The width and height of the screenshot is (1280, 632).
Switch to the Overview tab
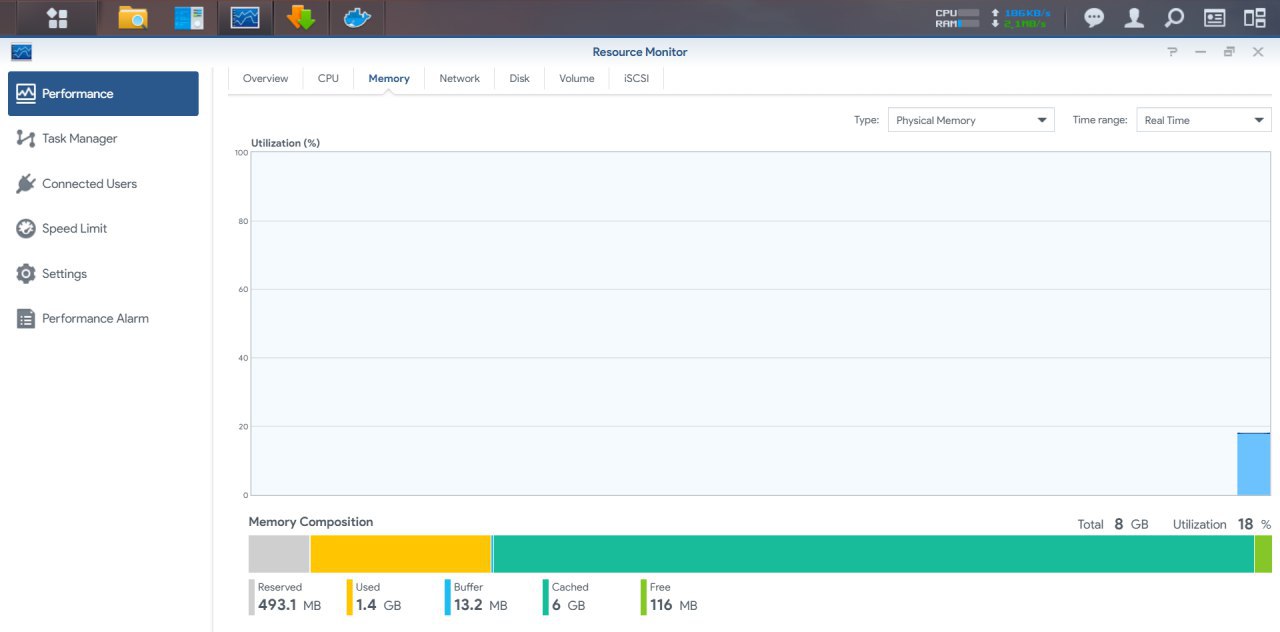(265, 78)
